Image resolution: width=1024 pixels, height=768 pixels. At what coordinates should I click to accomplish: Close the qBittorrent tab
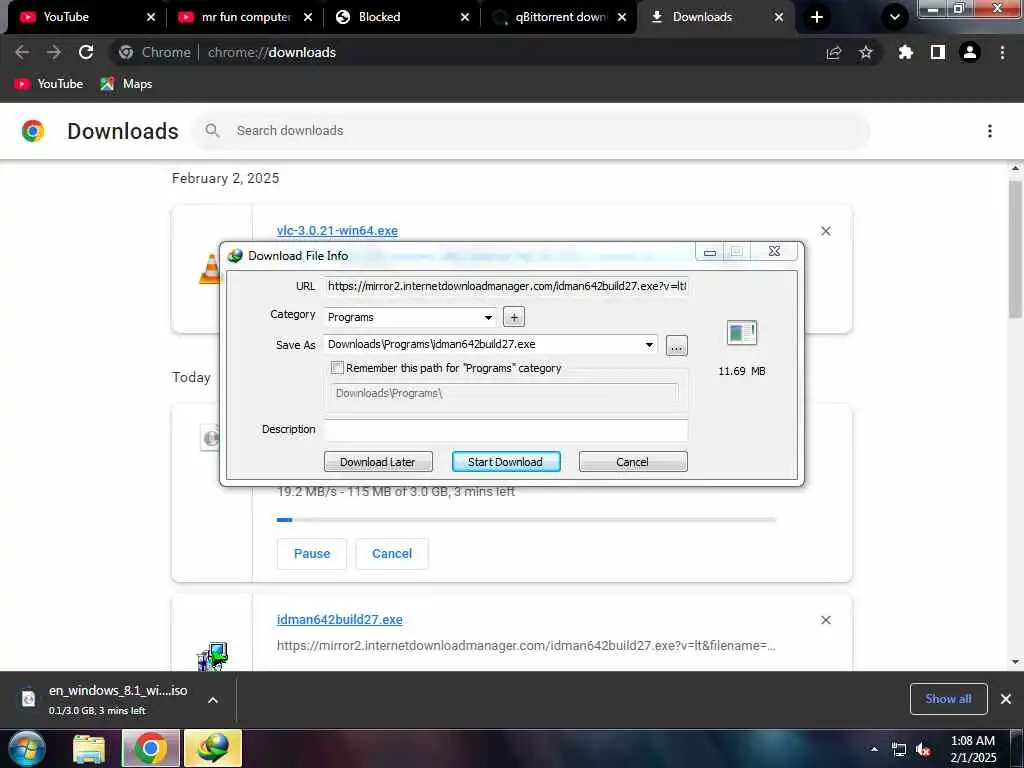coord(622,17)
